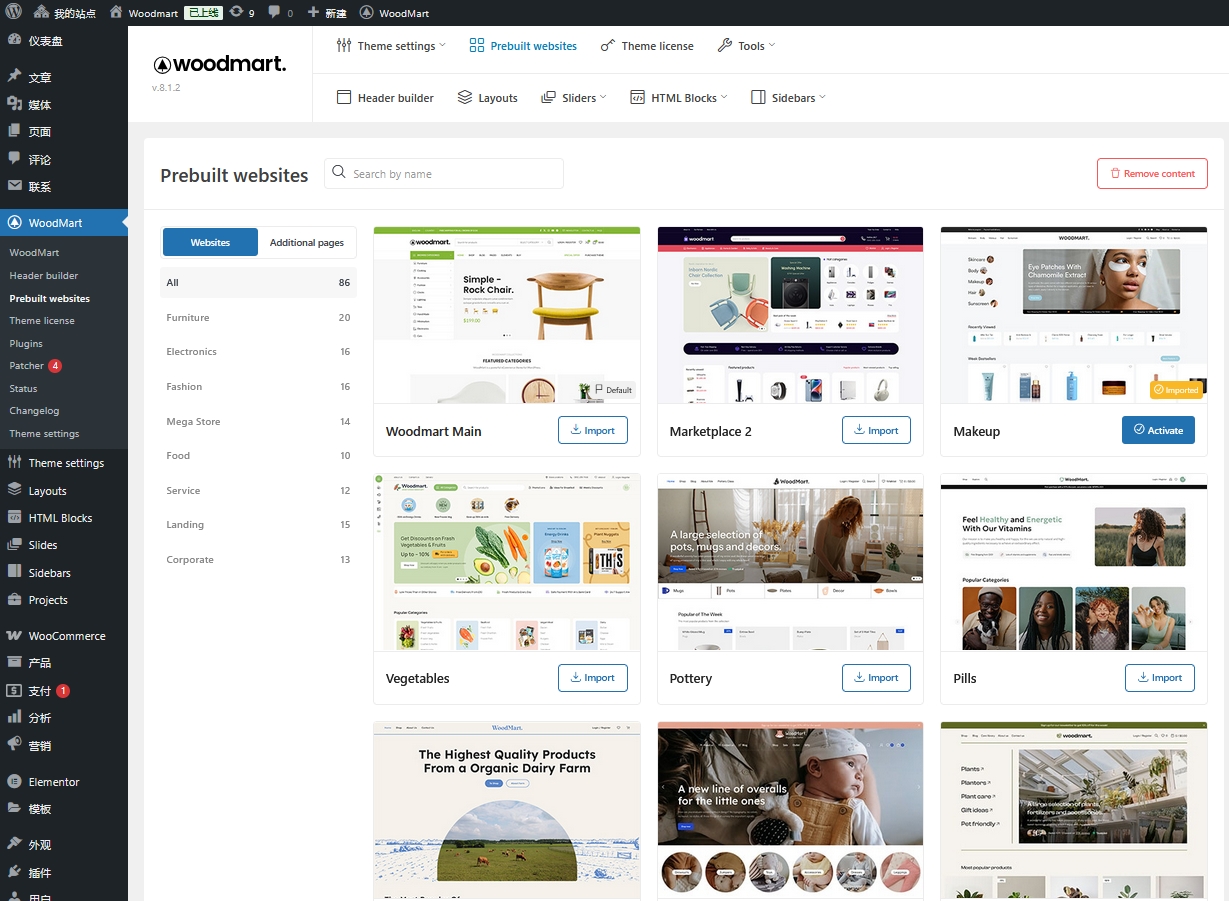Open the Plugins submenu under WoodMart

26,343
